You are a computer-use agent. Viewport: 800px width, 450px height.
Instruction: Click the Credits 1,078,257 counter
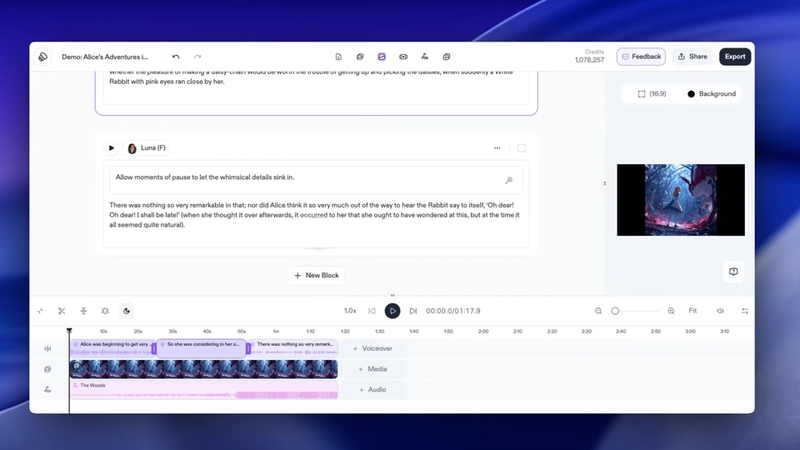tap(589, 56)
